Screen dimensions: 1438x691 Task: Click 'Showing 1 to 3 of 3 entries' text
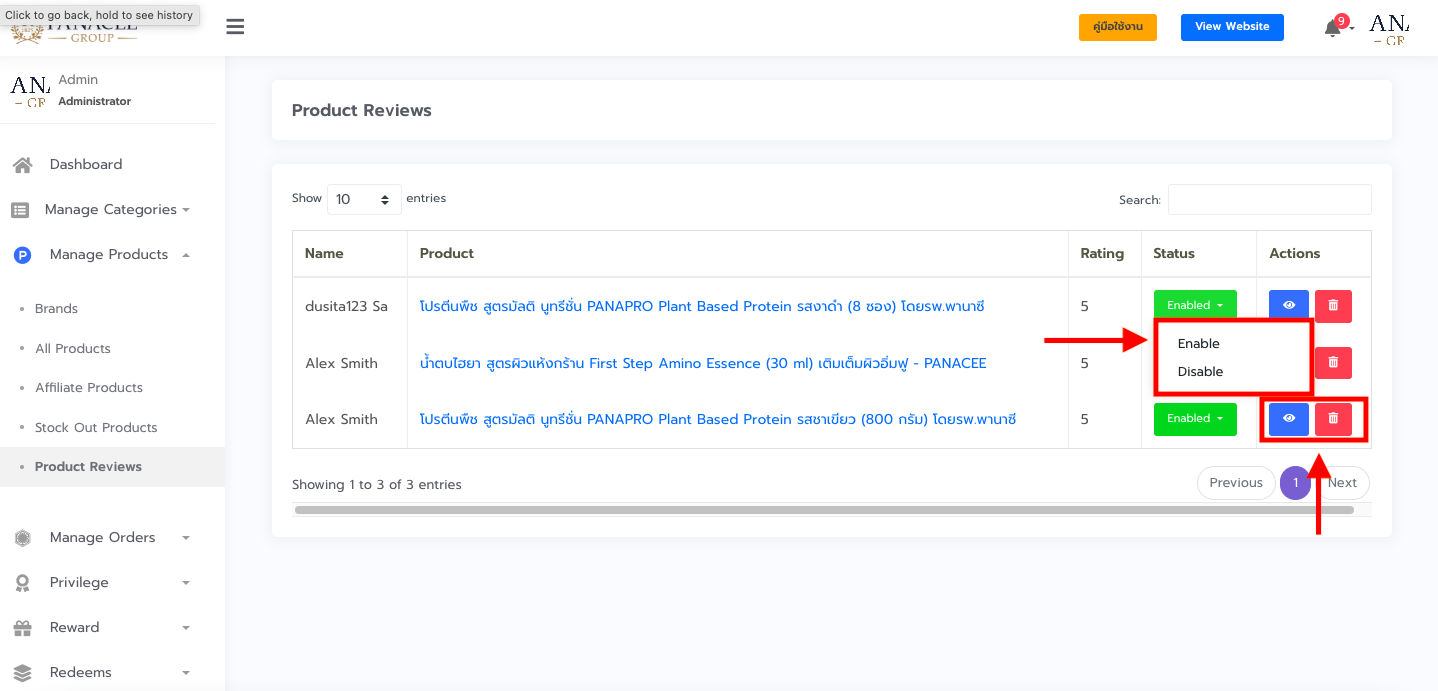click(377, 485)
